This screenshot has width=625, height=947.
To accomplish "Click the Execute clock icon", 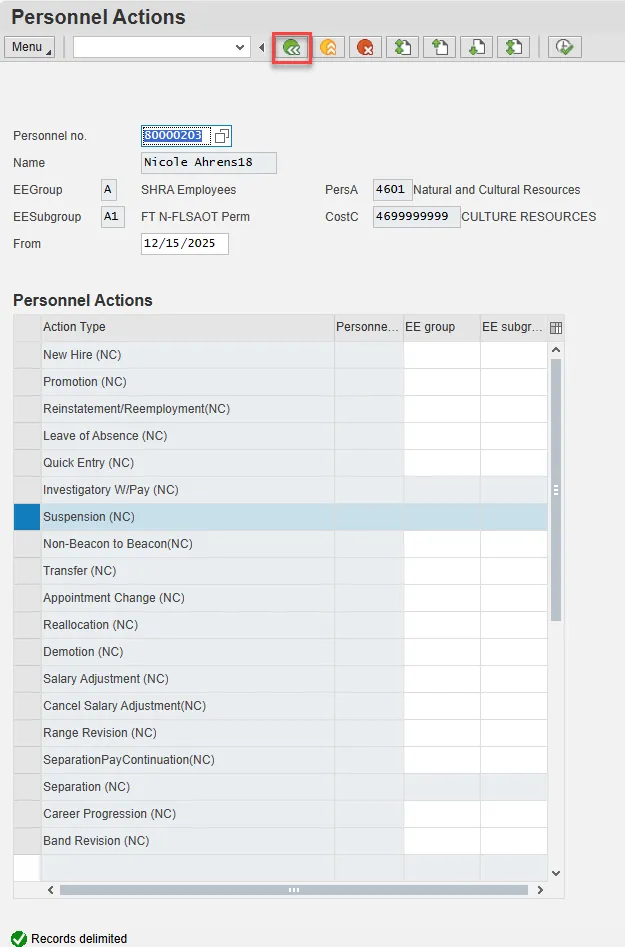I will pos(565,47).
